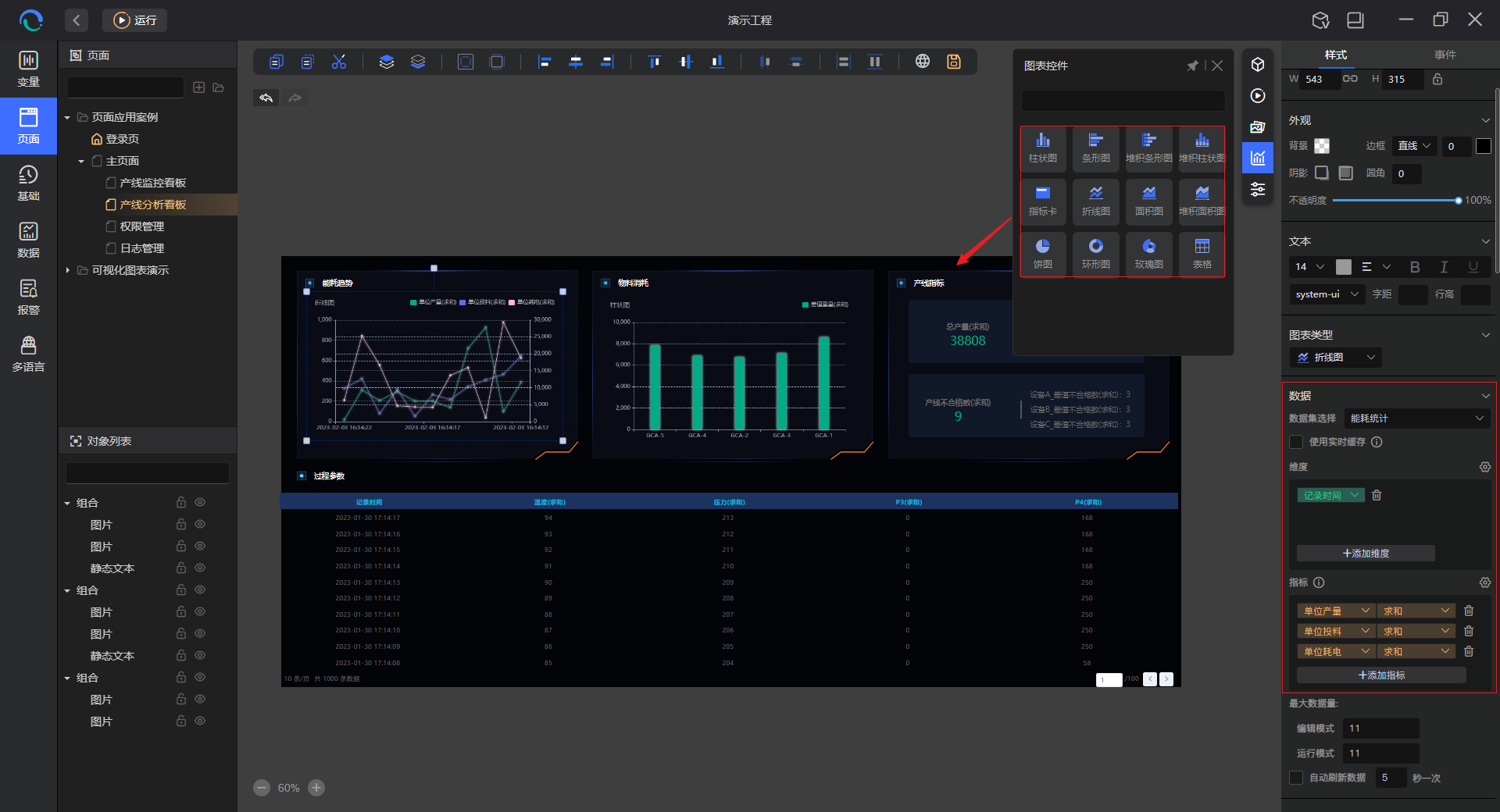Delete the 单位产量 indicator row
The height and width of the screenshot is (812, 1500).
tap(1469, 611)
